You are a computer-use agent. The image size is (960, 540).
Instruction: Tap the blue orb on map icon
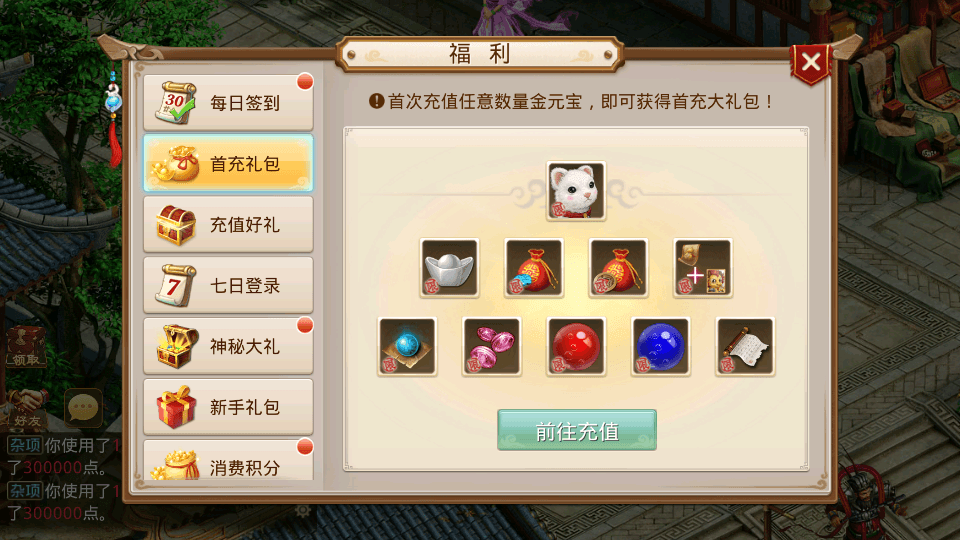[x=407, y=347]
